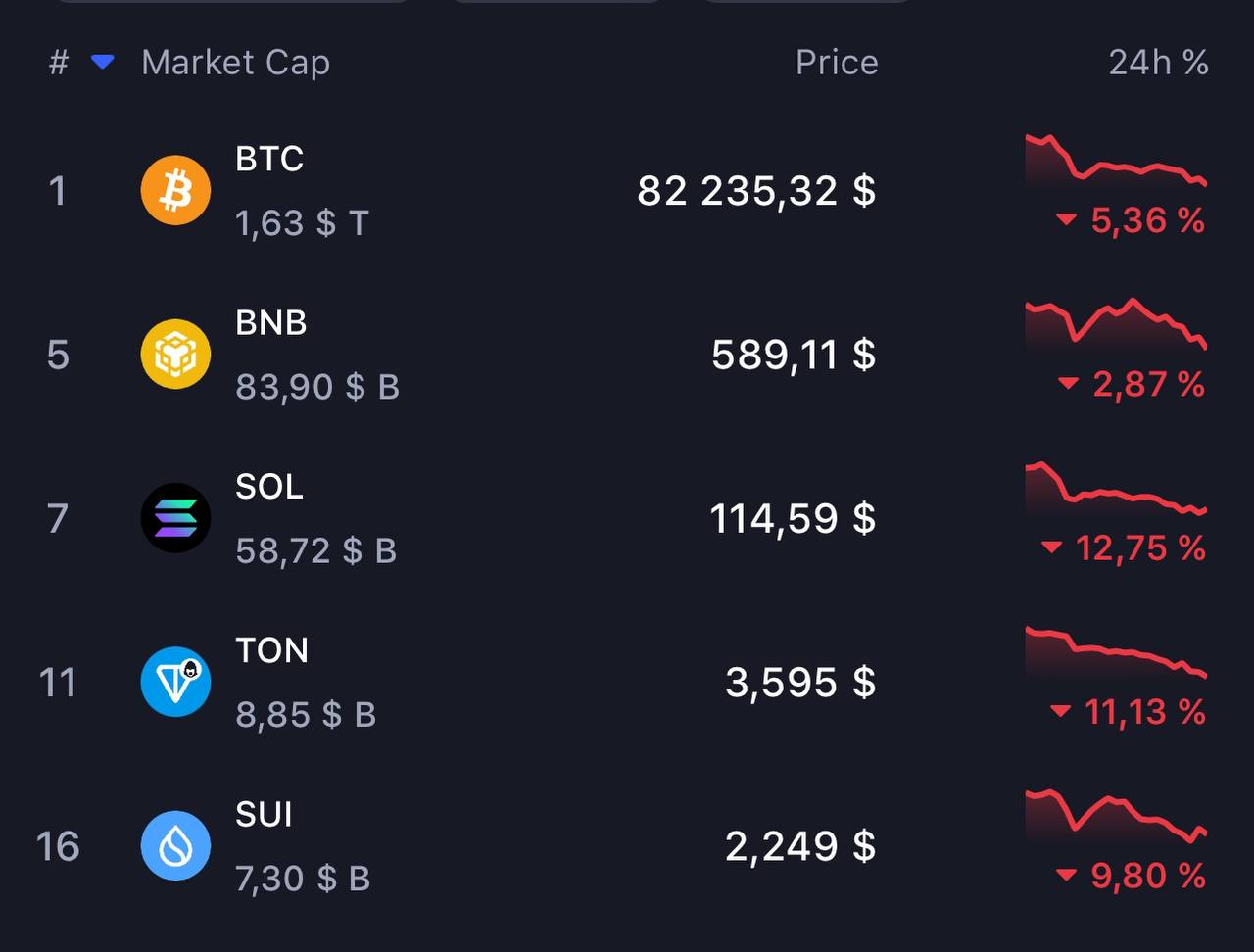This screenshot has height=952, width=1254.
Task: Open the SUI sparkline chart
Action: (x=1116, y=816)
